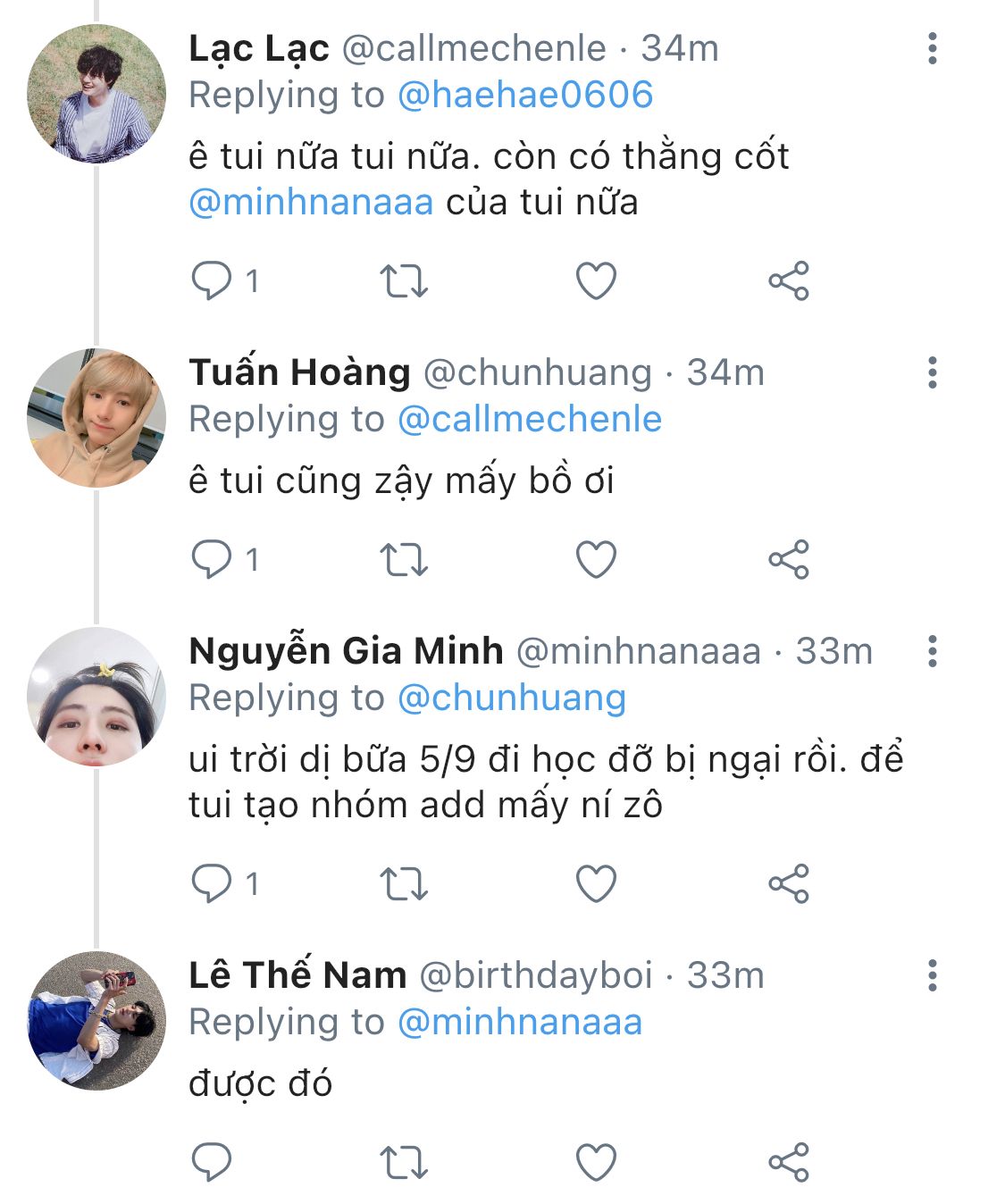Like Lê Thế Nam's "được đó" tweet
The width and height of the screenshot is (1005, 1204).
point(596,1163)
